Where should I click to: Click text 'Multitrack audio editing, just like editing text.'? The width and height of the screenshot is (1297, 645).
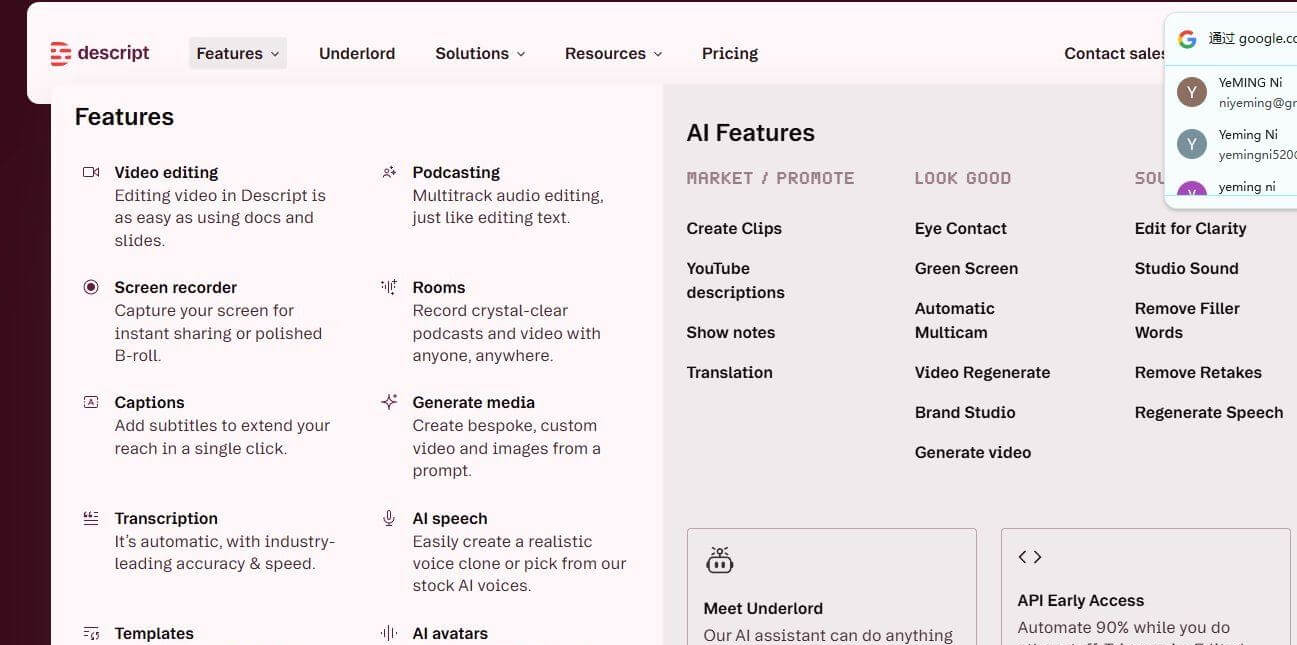(508, 207)
